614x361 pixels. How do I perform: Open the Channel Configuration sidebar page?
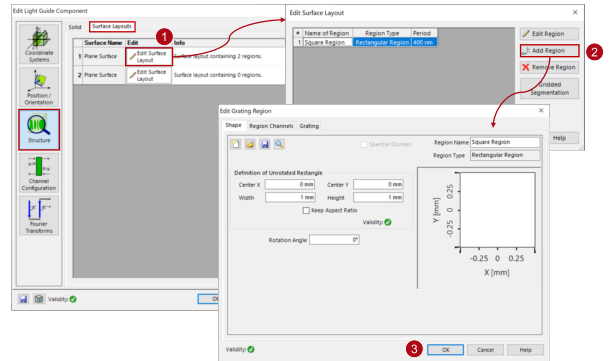tap(39, 173)
